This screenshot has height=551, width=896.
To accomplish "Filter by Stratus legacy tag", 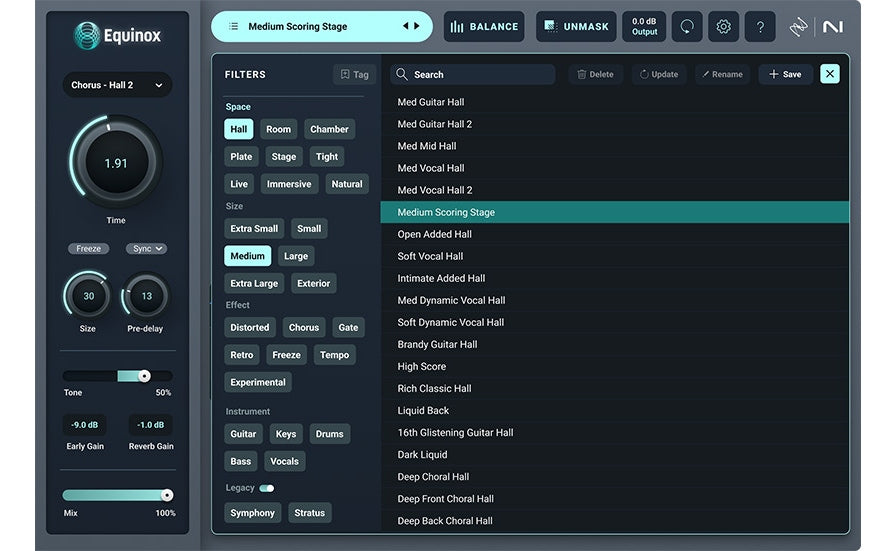I will click(x=309, y=513).
